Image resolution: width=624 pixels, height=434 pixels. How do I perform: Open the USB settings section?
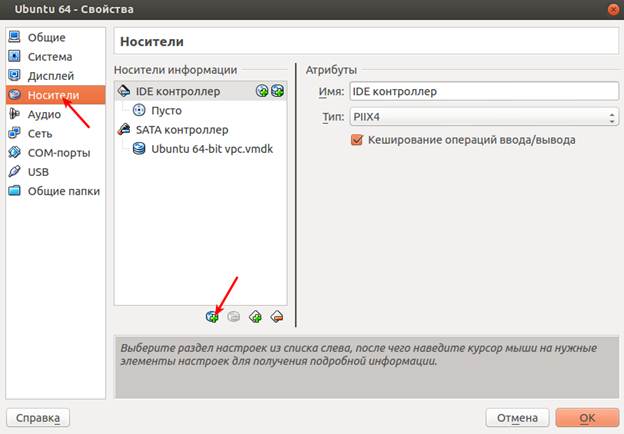(55, 171)
